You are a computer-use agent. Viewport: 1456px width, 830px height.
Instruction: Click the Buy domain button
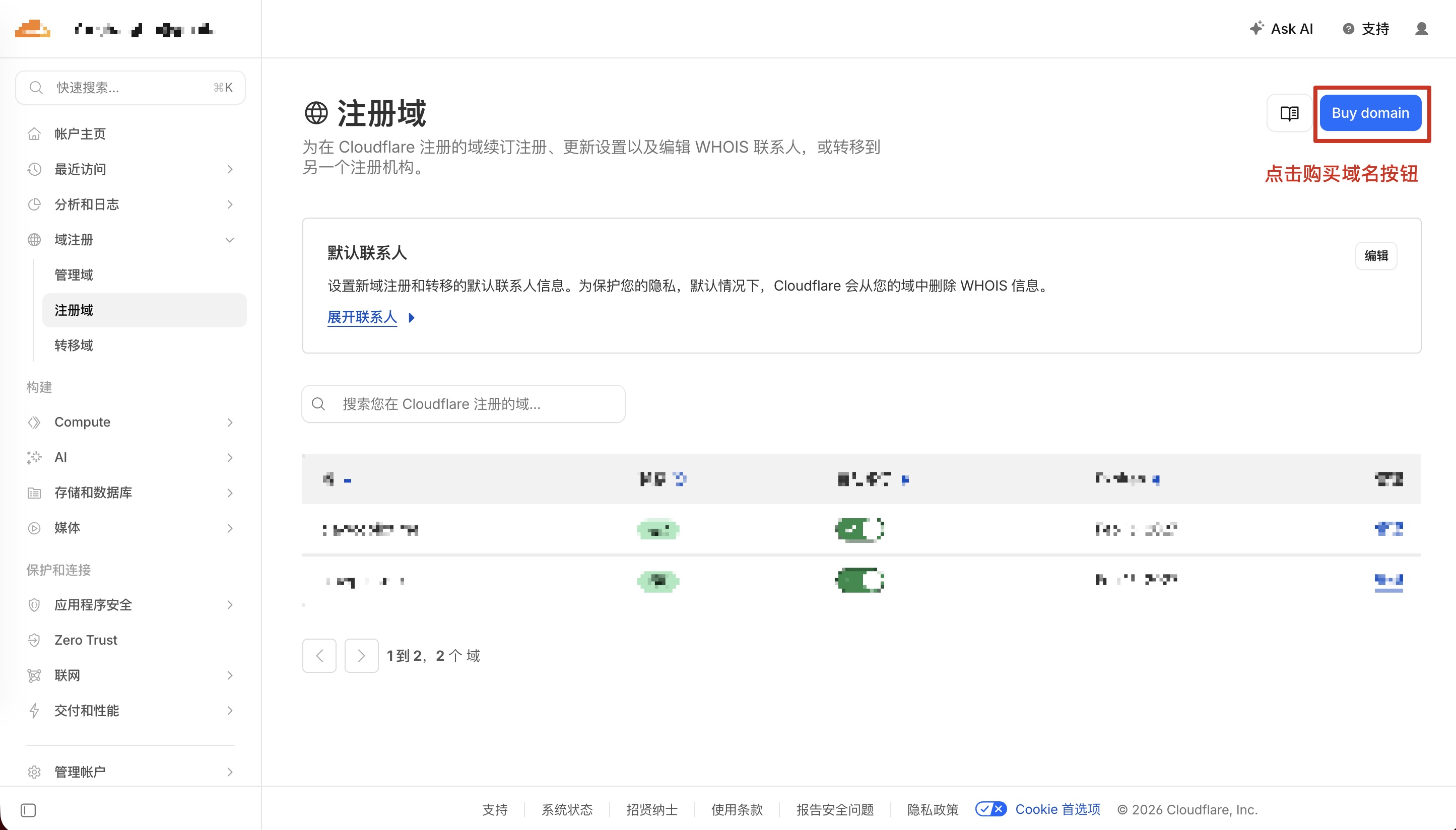pos(1370,113)
